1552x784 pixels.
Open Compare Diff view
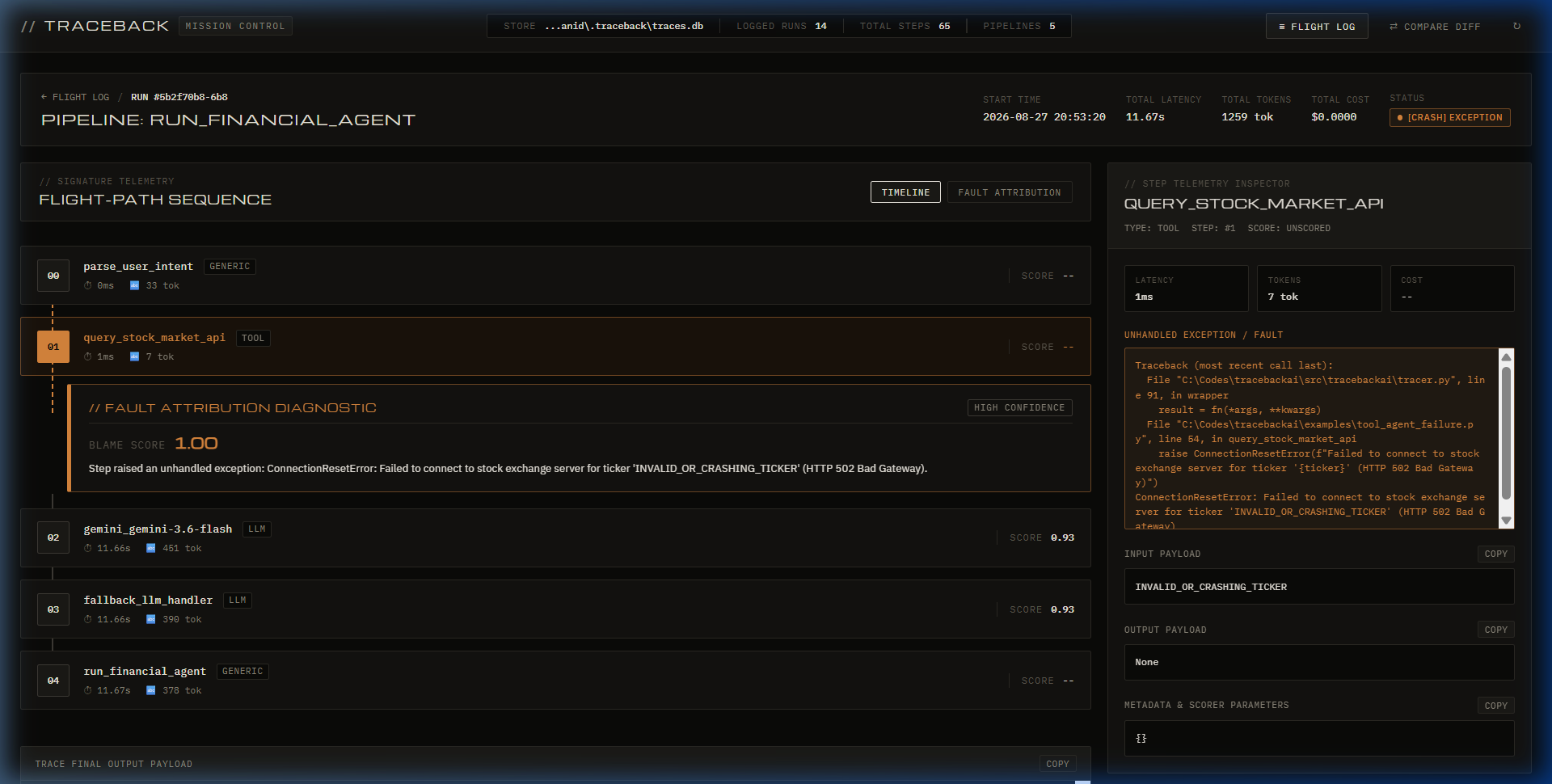(x=1435, y=27)
